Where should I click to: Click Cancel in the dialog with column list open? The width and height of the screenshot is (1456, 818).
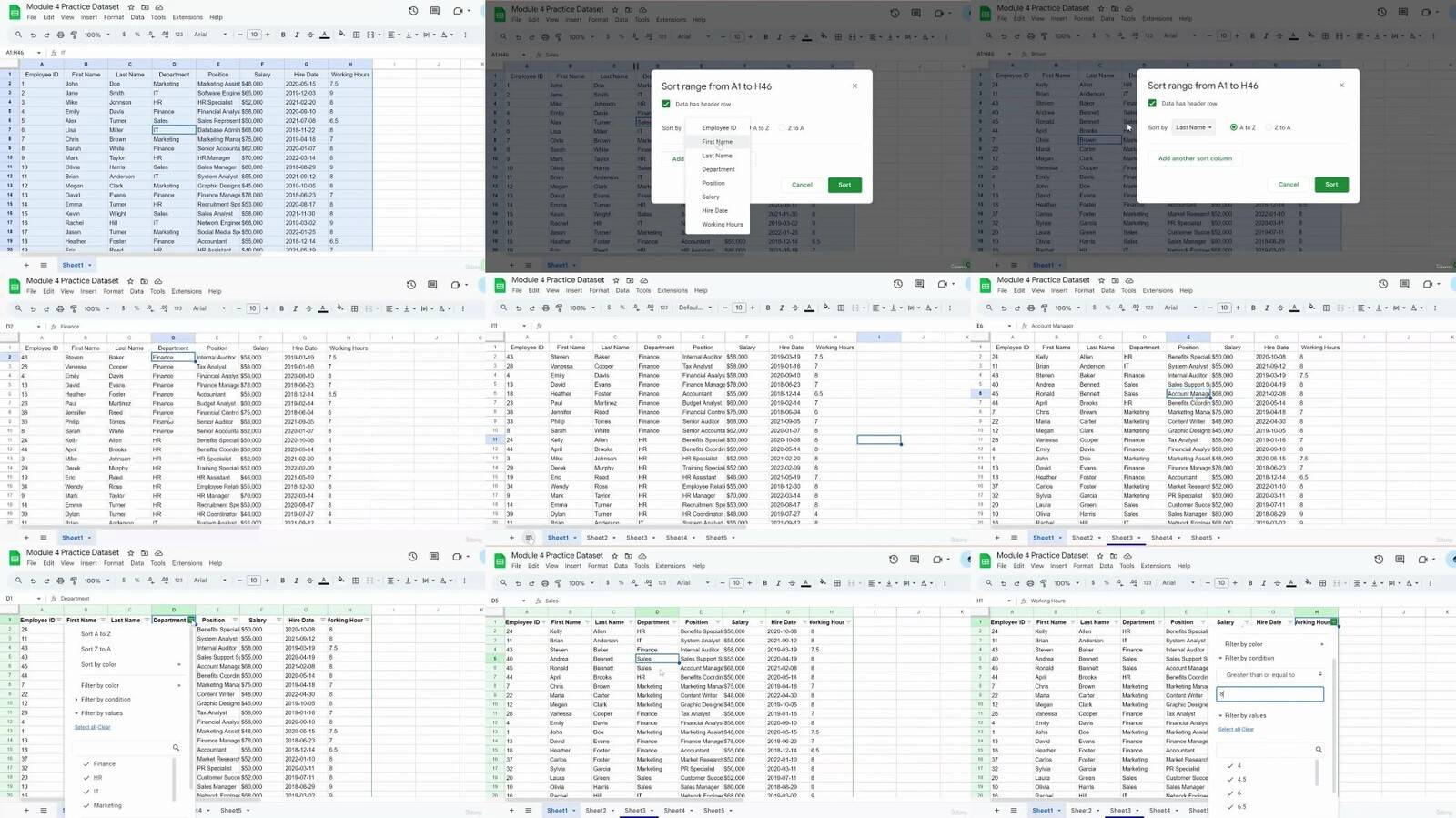(802, 185)
